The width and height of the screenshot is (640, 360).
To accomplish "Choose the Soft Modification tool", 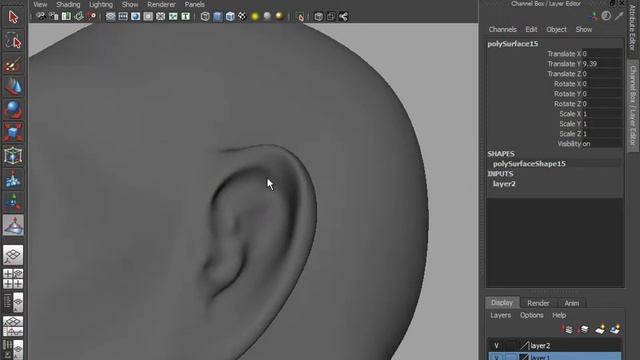I will click(13, 179).
